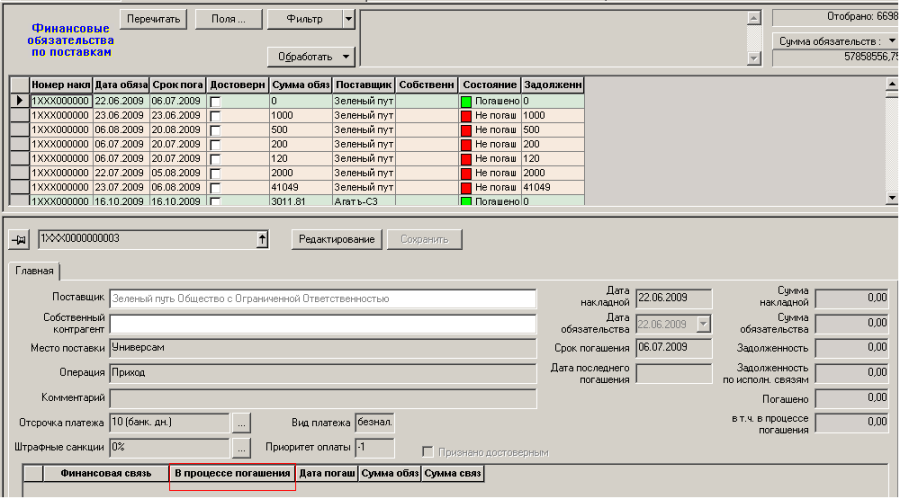
Task: Toggle the Достоверн checkbox in the 23.06.2009 row
Action: coord(215,116)
